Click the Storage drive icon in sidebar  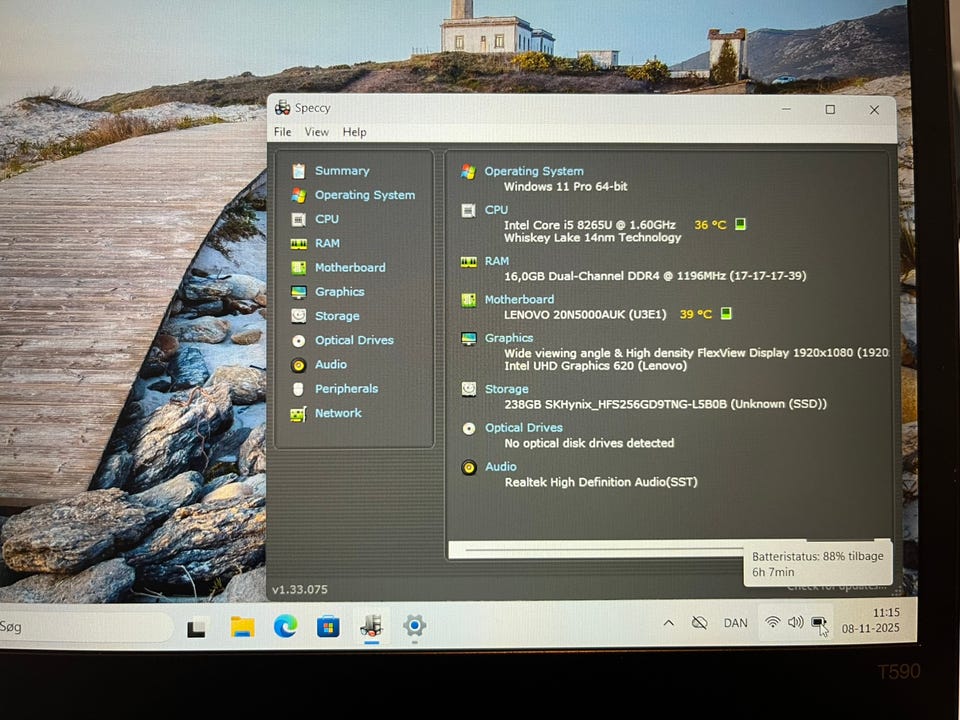(x=298, y=316)
